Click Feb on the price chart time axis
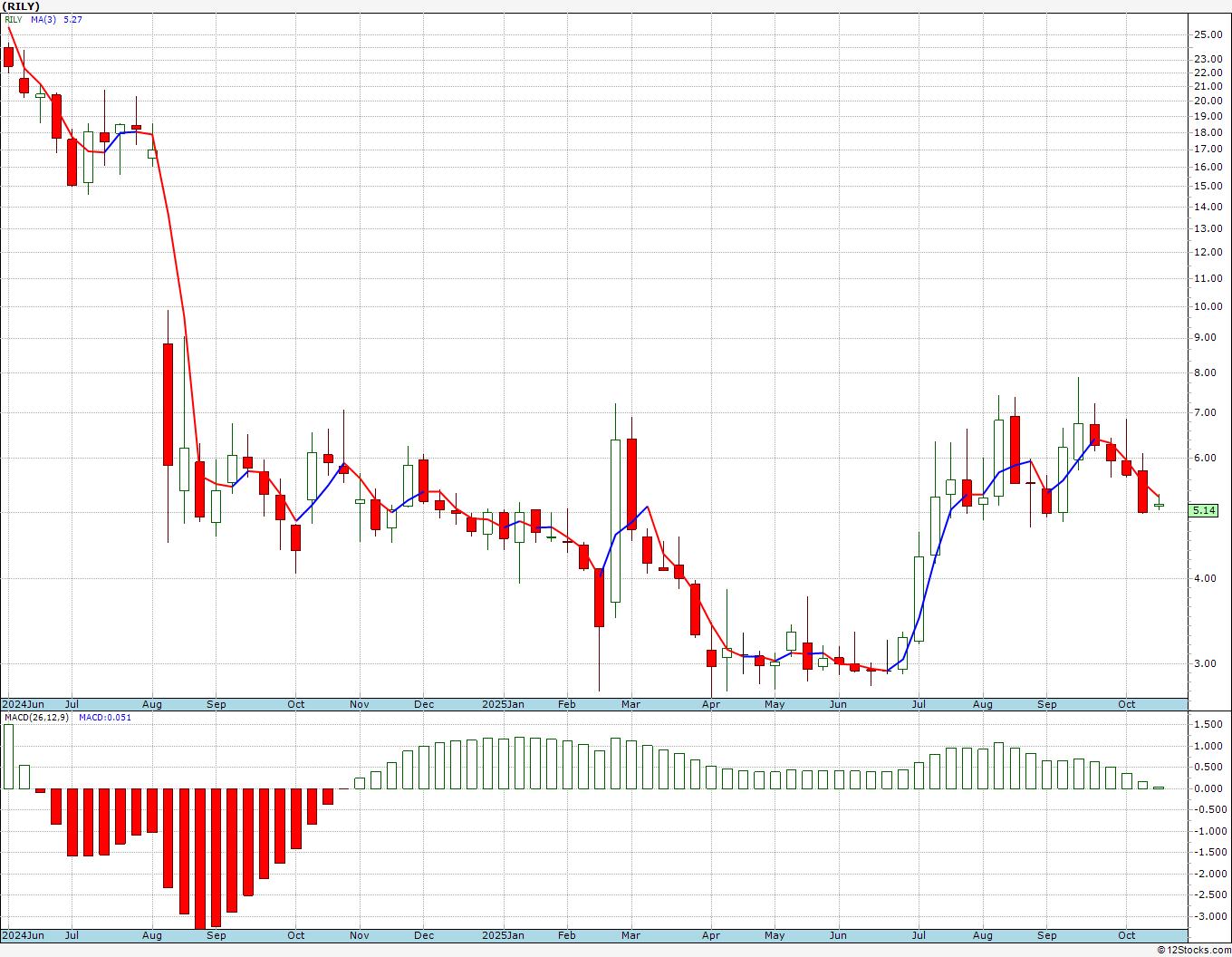 [x=567, y=704]
